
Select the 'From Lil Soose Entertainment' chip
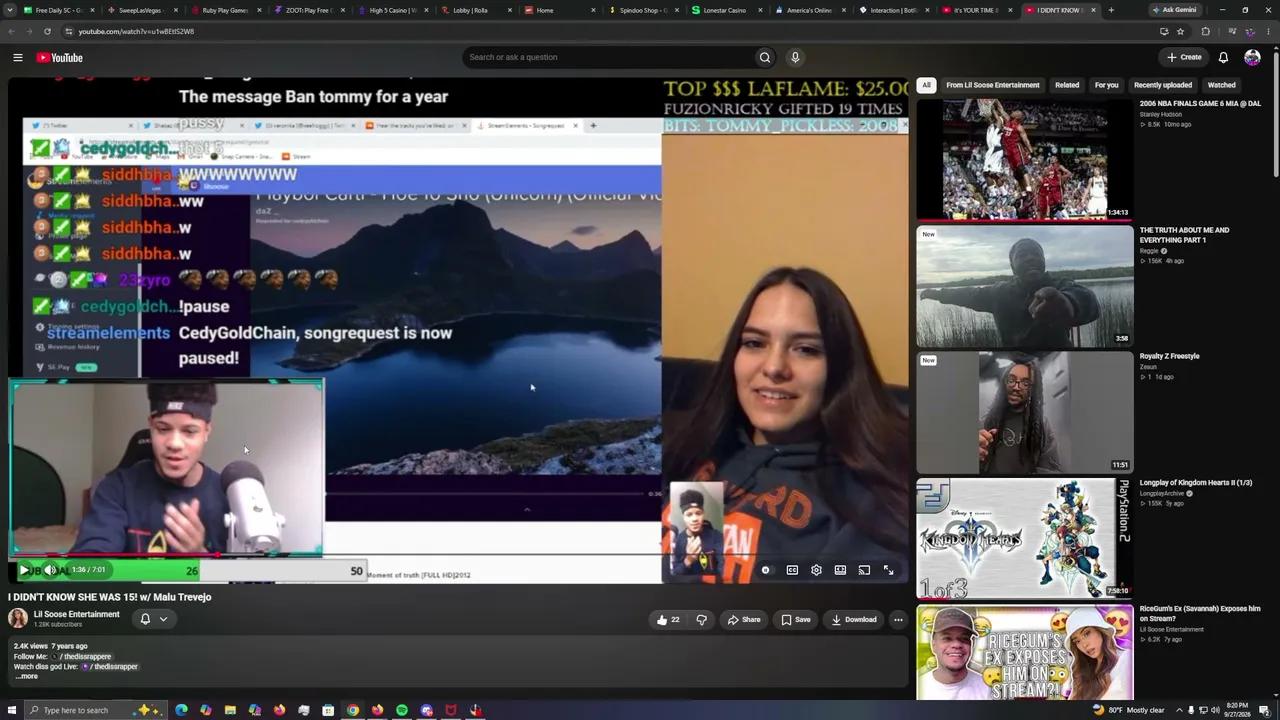[x=993, y=85]
